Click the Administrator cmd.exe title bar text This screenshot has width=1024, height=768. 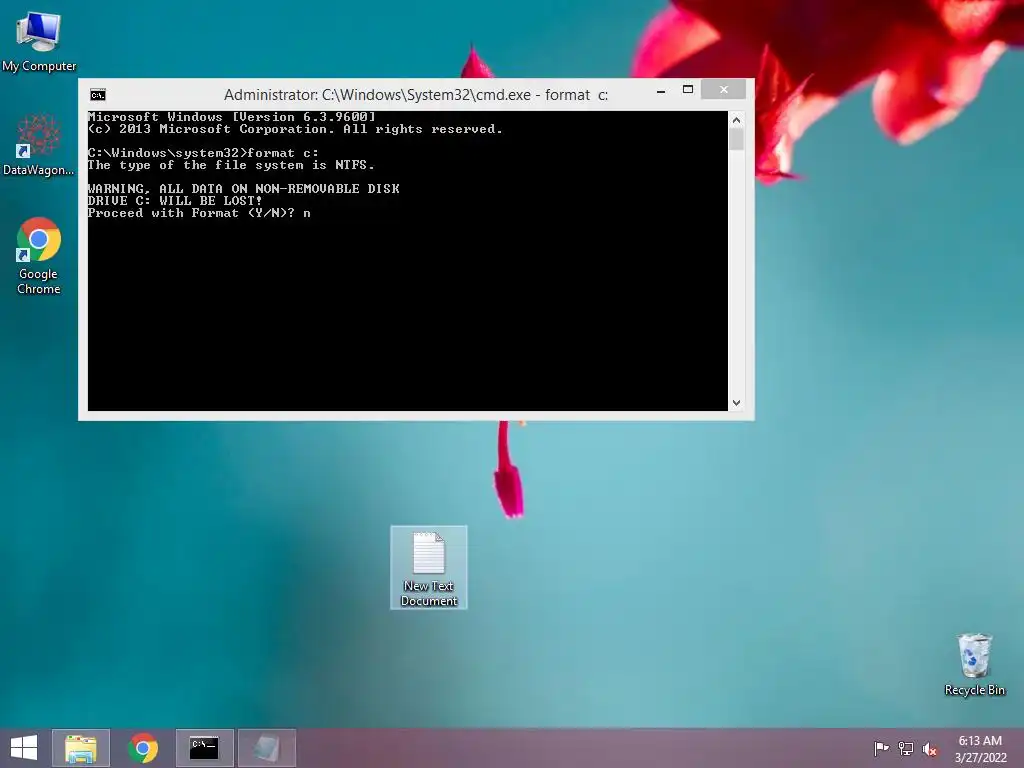click(x=416, y=95)
